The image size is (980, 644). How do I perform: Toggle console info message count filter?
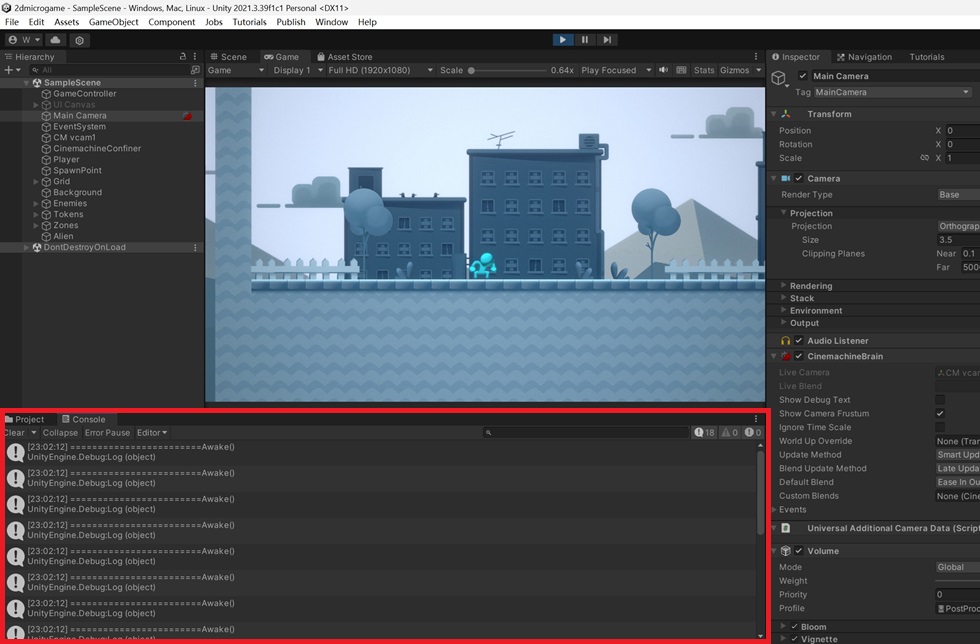click(704, 432)
